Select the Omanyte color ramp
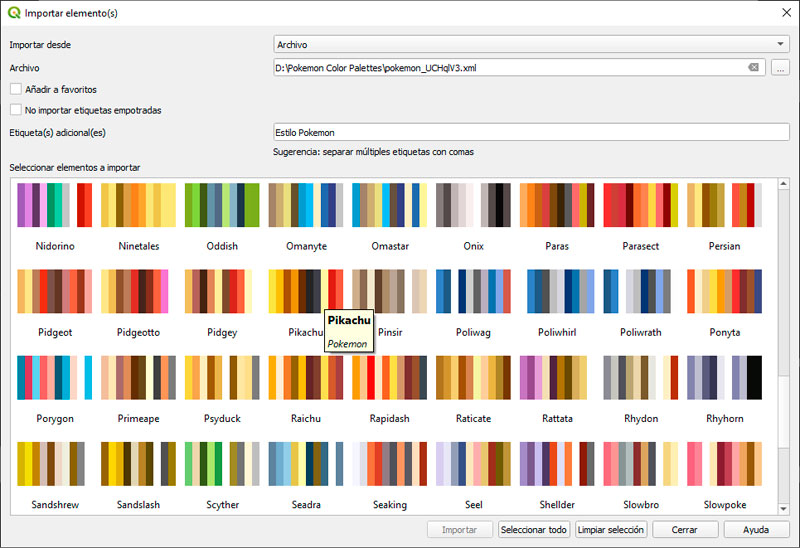This screenshot has height=548, width=800. point(306,205)
